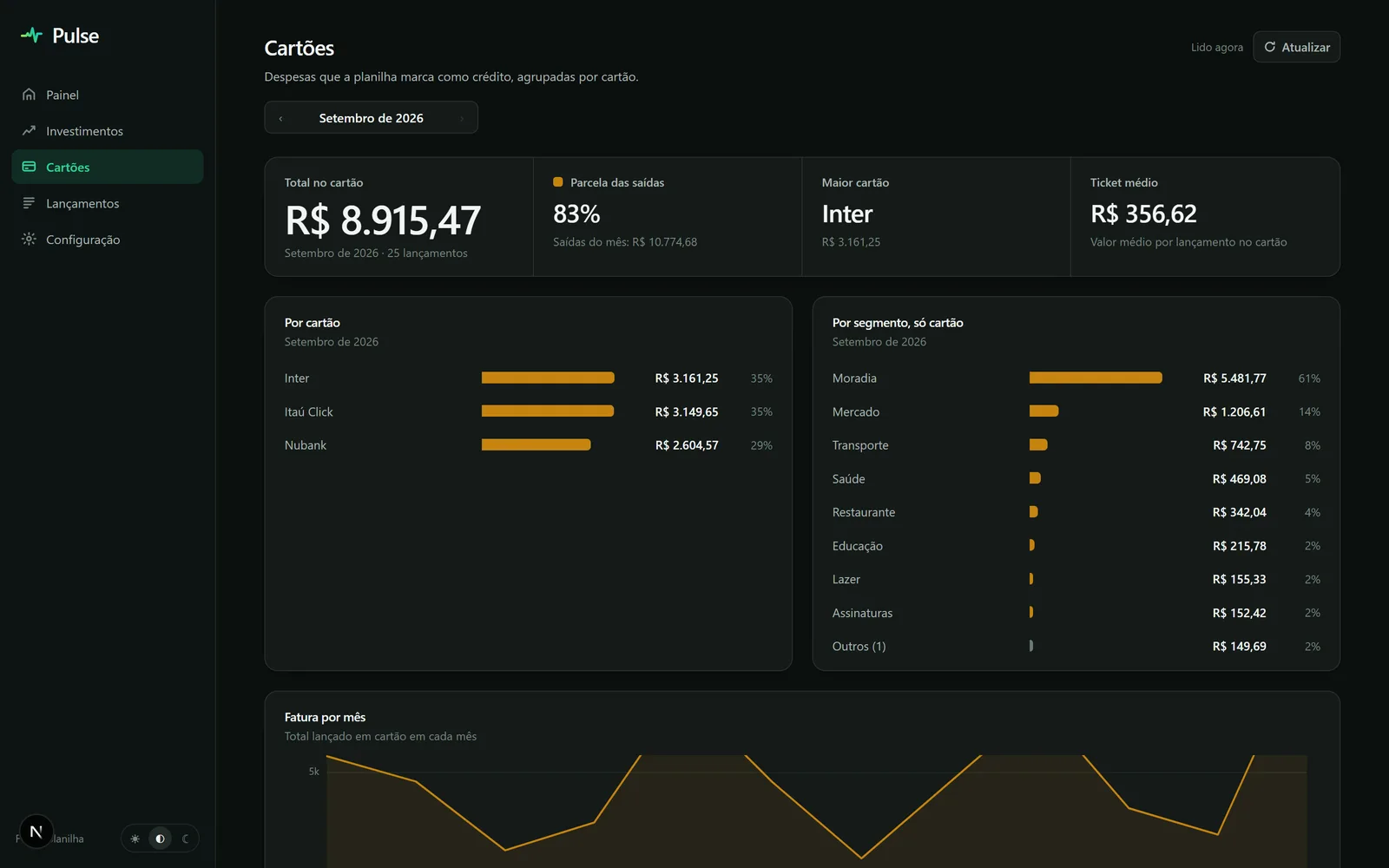Click the Lançamentos list icon
The height and width of the screenshot is (868, 1389).
pos(29,203)
